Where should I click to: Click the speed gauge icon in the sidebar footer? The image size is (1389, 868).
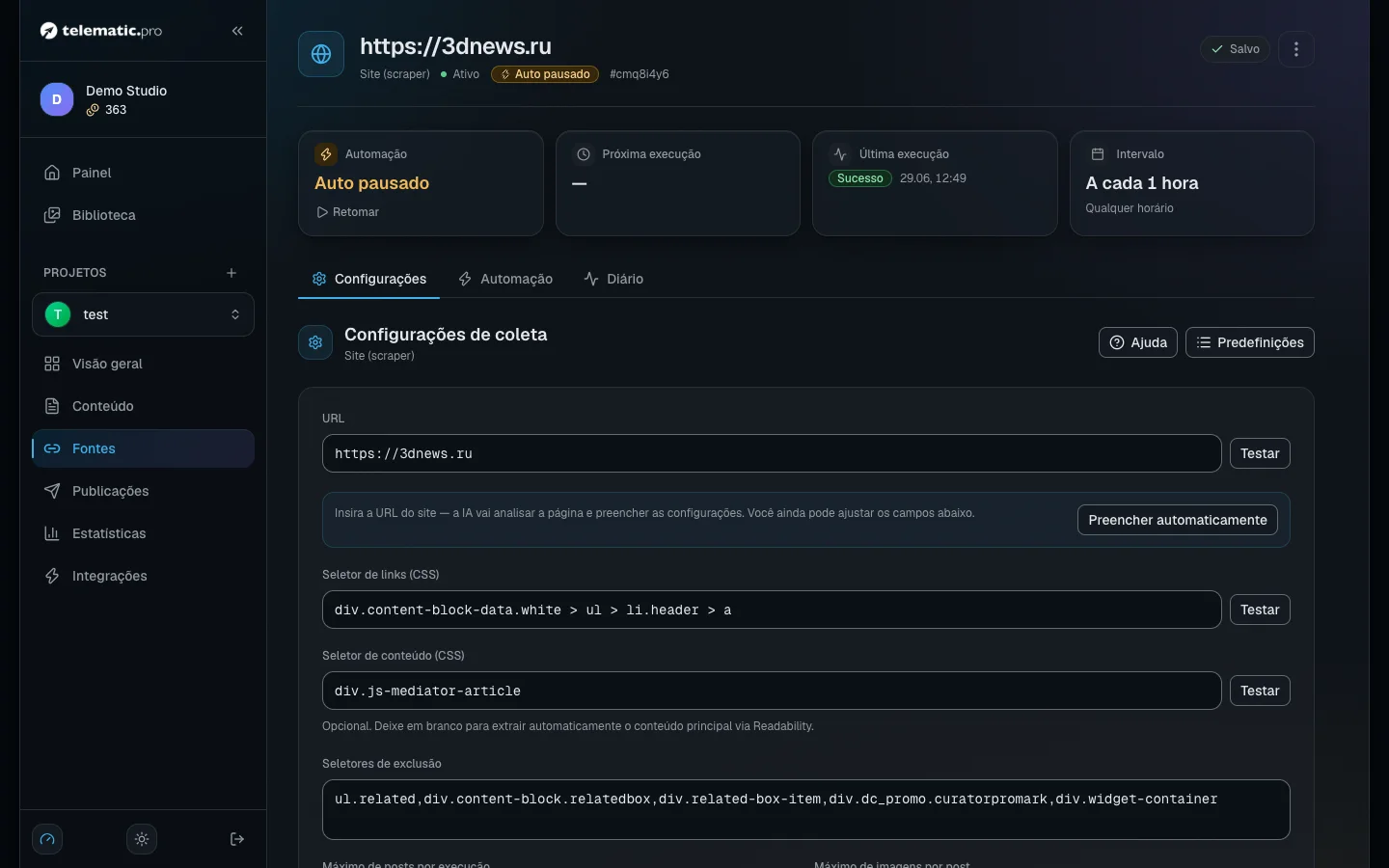tap(47, 839)
